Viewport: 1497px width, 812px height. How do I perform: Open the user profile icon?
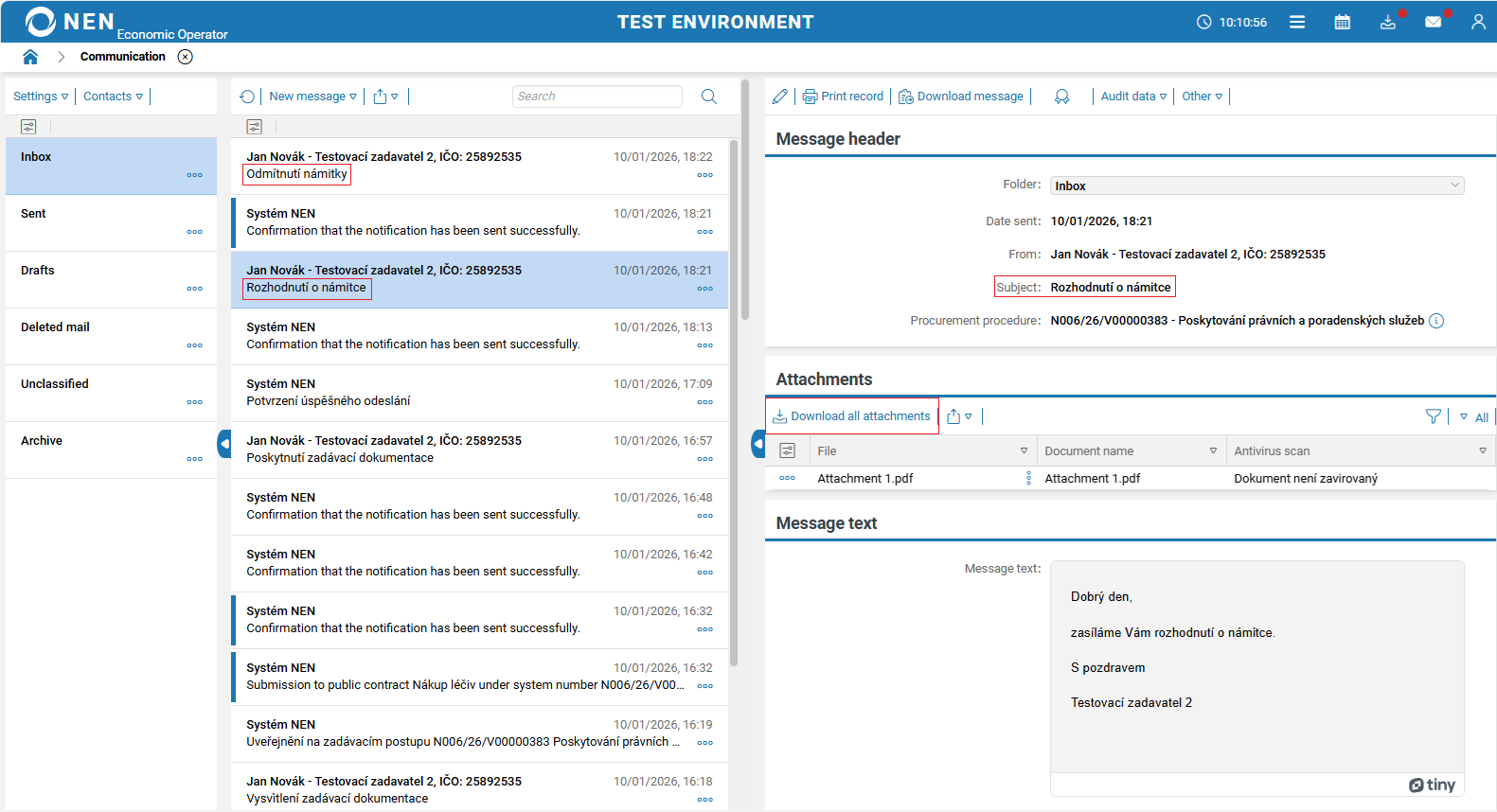1477,22
